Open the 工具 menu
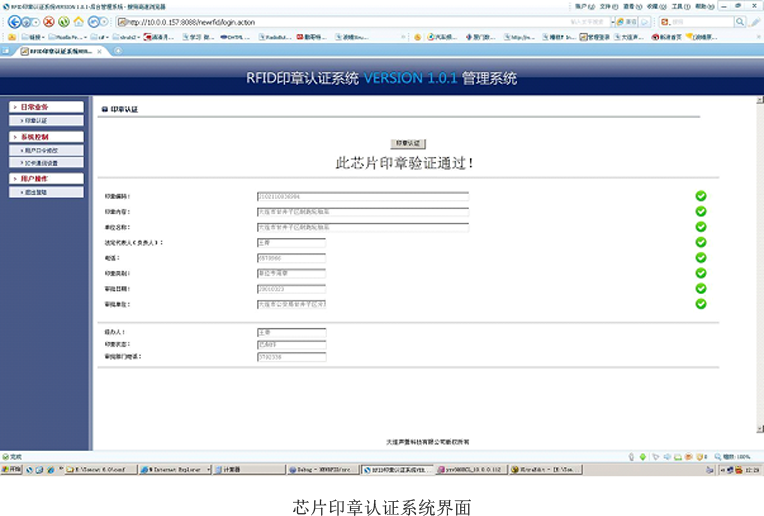 (x=681, y=6)
